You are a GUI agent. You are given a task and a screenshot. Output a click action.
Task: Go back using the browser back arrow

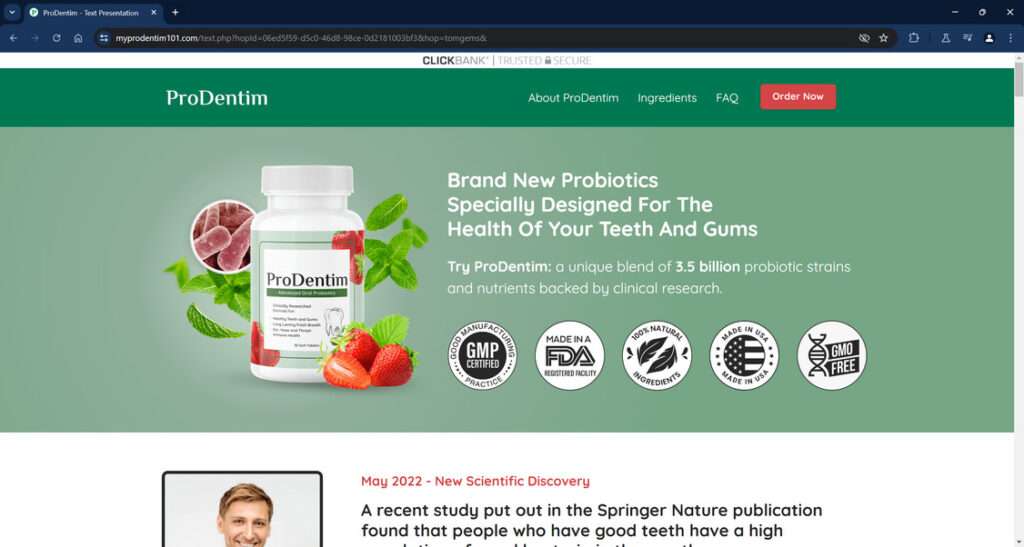pos(14,38)
